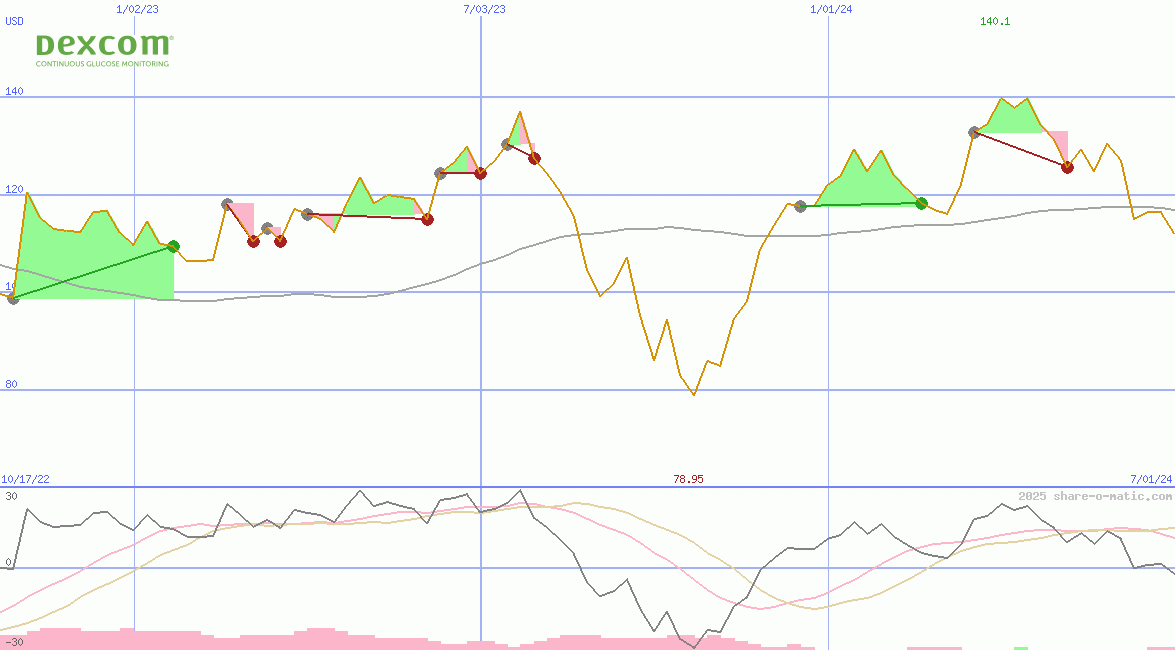This screenshot has height=650, width=1175.
Task: Click the 7/03/23 date label
Action: tap(484, 9)
